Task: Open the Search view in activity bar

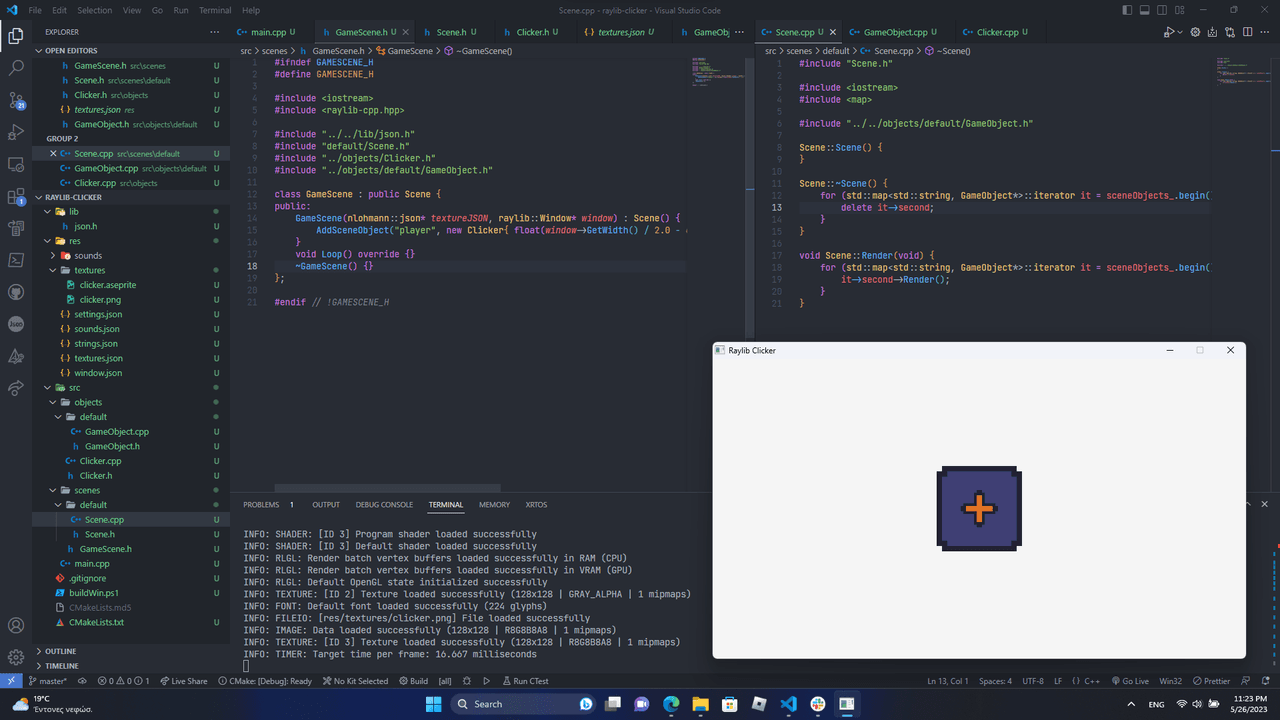Action: click(x=16, y=68)
